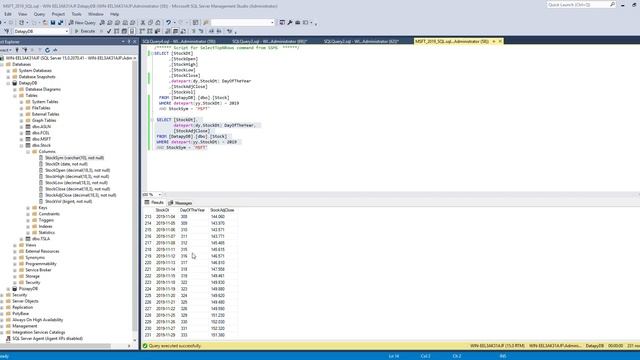Switch output to Results to Grid

pos(176,31)
